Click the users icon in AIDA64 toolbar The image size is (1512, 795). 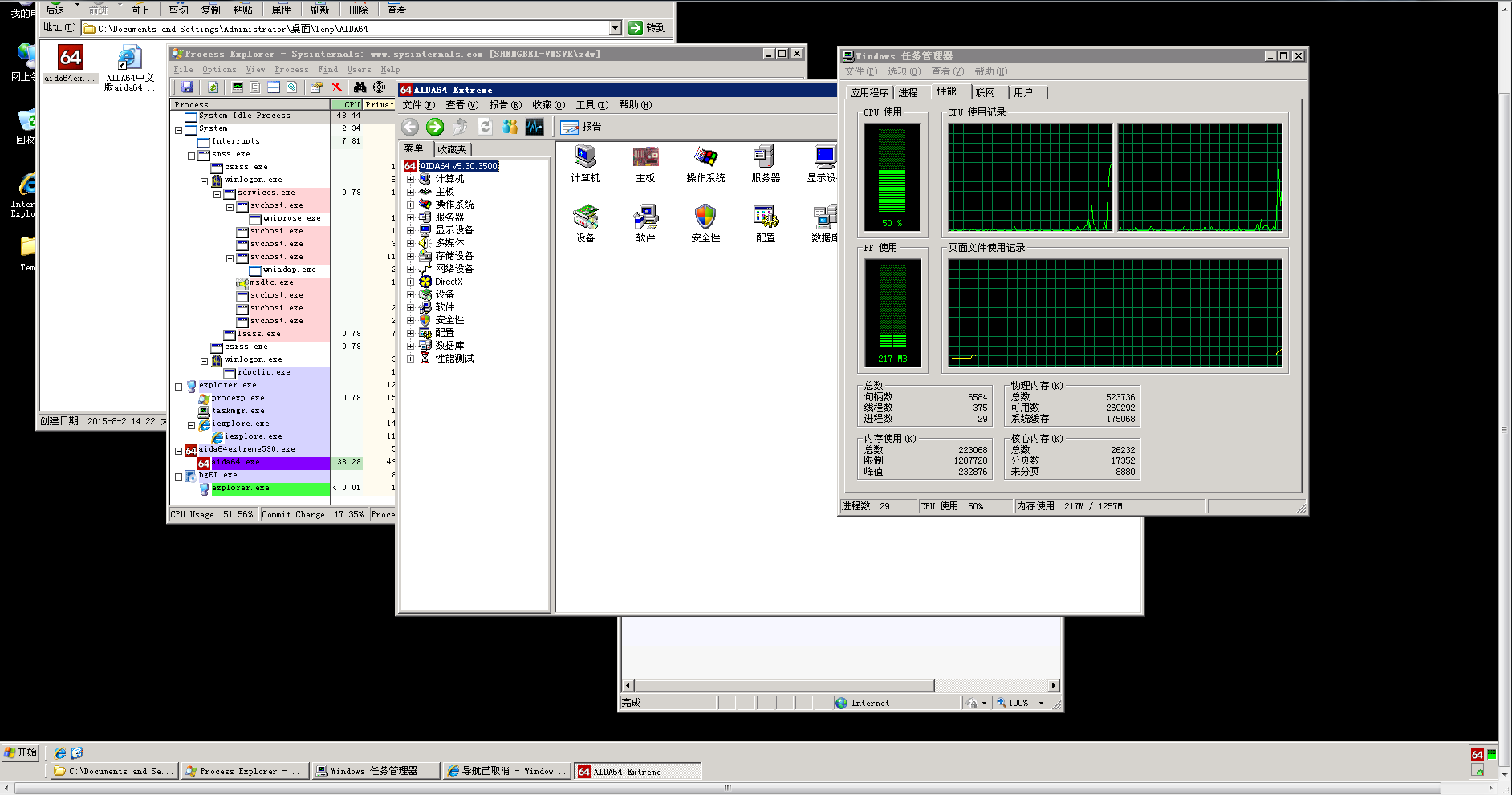510,127
